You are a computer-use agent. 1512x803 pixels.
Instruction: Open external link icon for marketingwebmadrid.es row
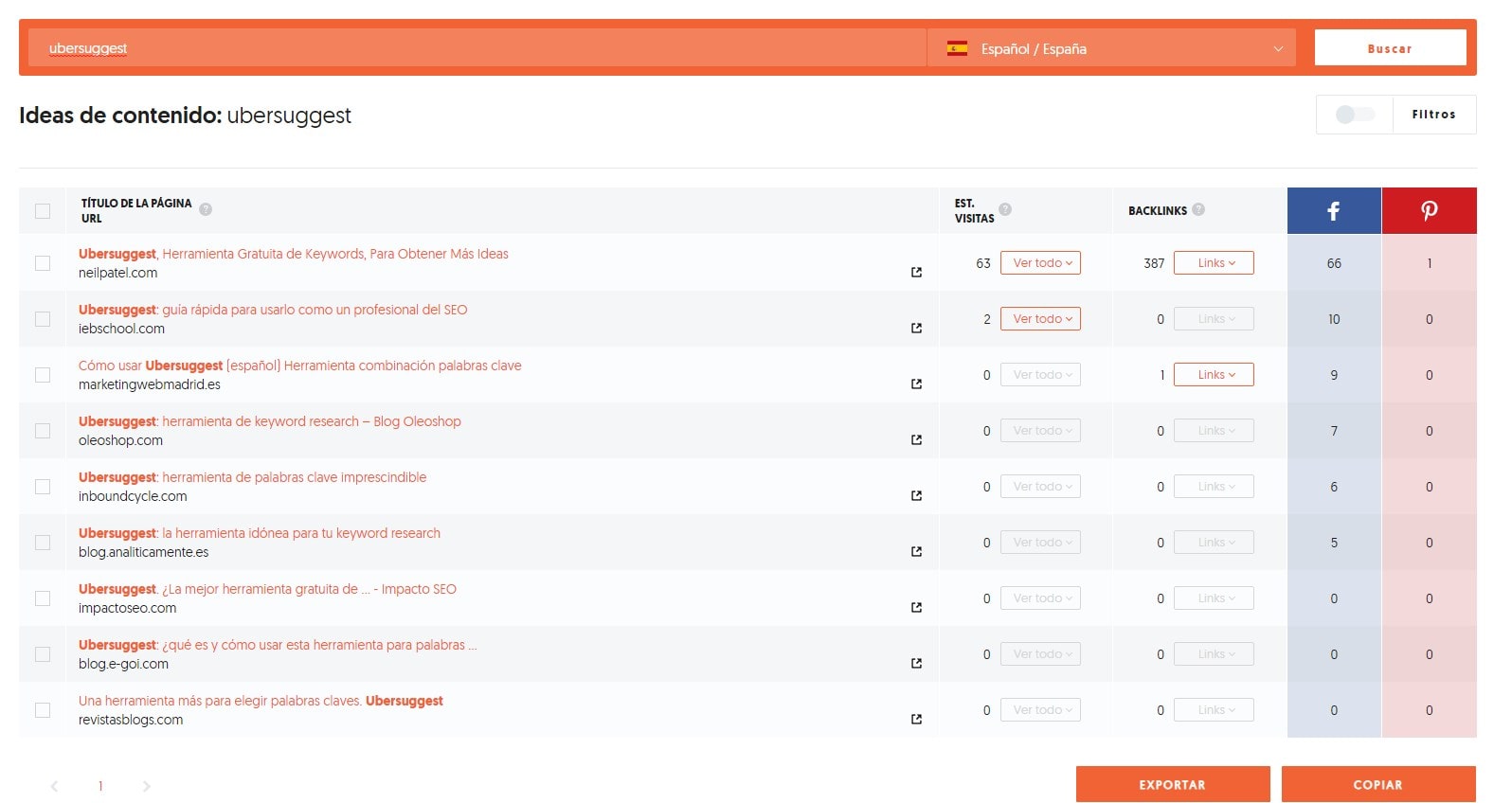(916, 384)
